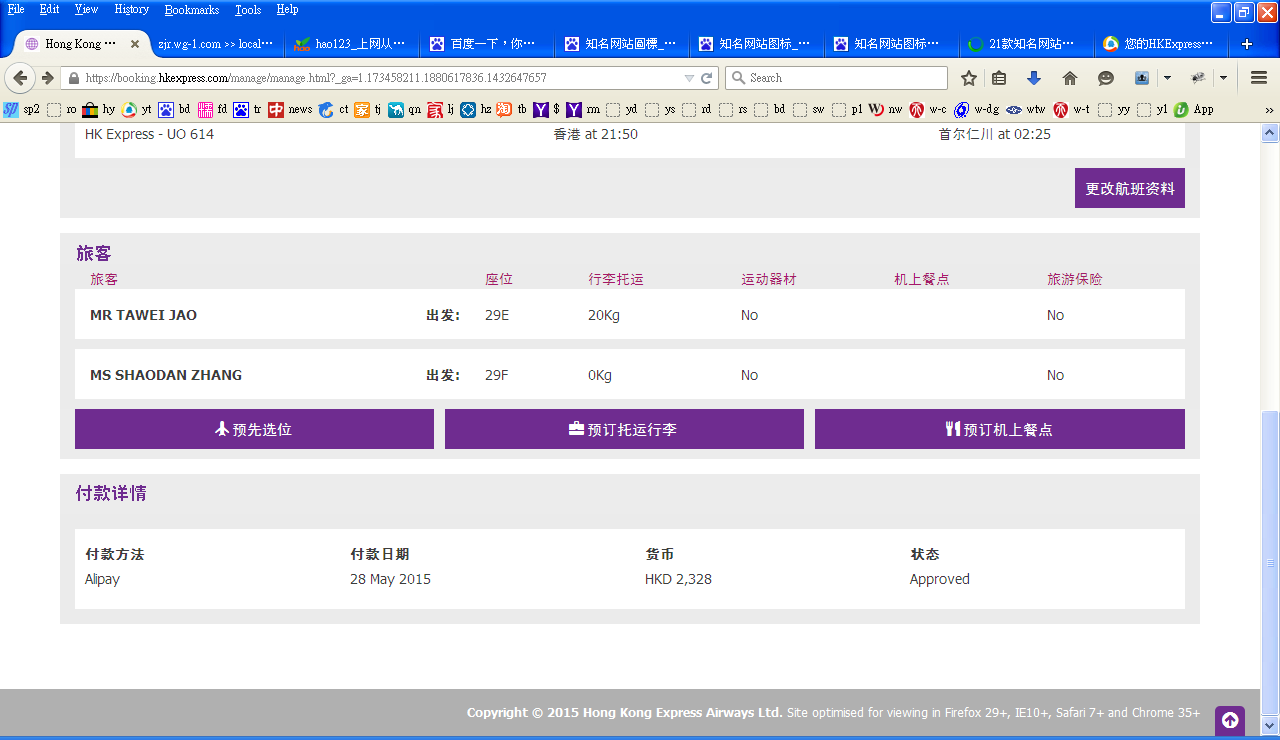Image resolution: width=1280 pixels, height=740 pixels.
Task: Open the yt bookmark
Action: tap(137, 110)
